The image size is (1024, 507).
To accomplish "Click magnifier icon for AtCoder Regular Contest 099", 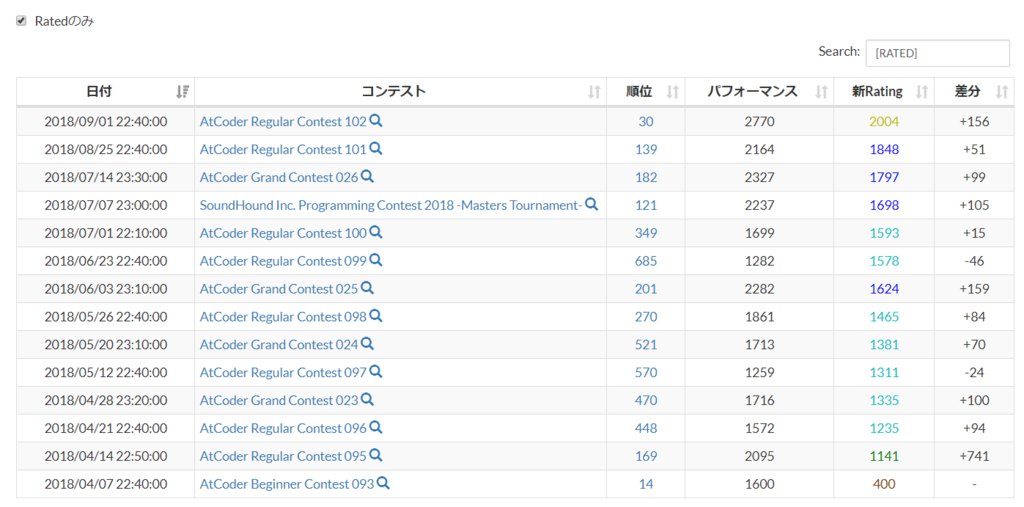I will coord(376,260).
